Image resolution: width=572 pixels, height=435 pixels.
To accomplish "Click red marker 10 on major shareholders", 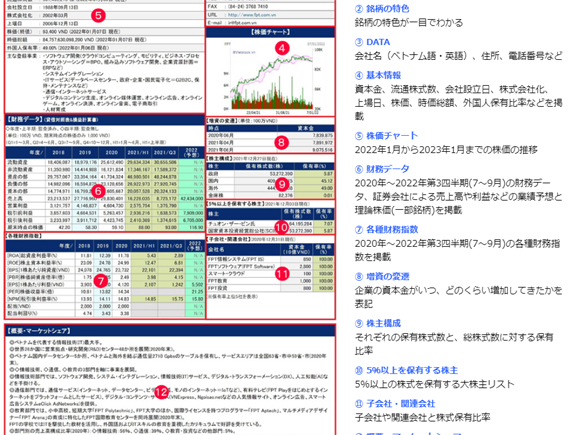I will click(x=282, y=228).
